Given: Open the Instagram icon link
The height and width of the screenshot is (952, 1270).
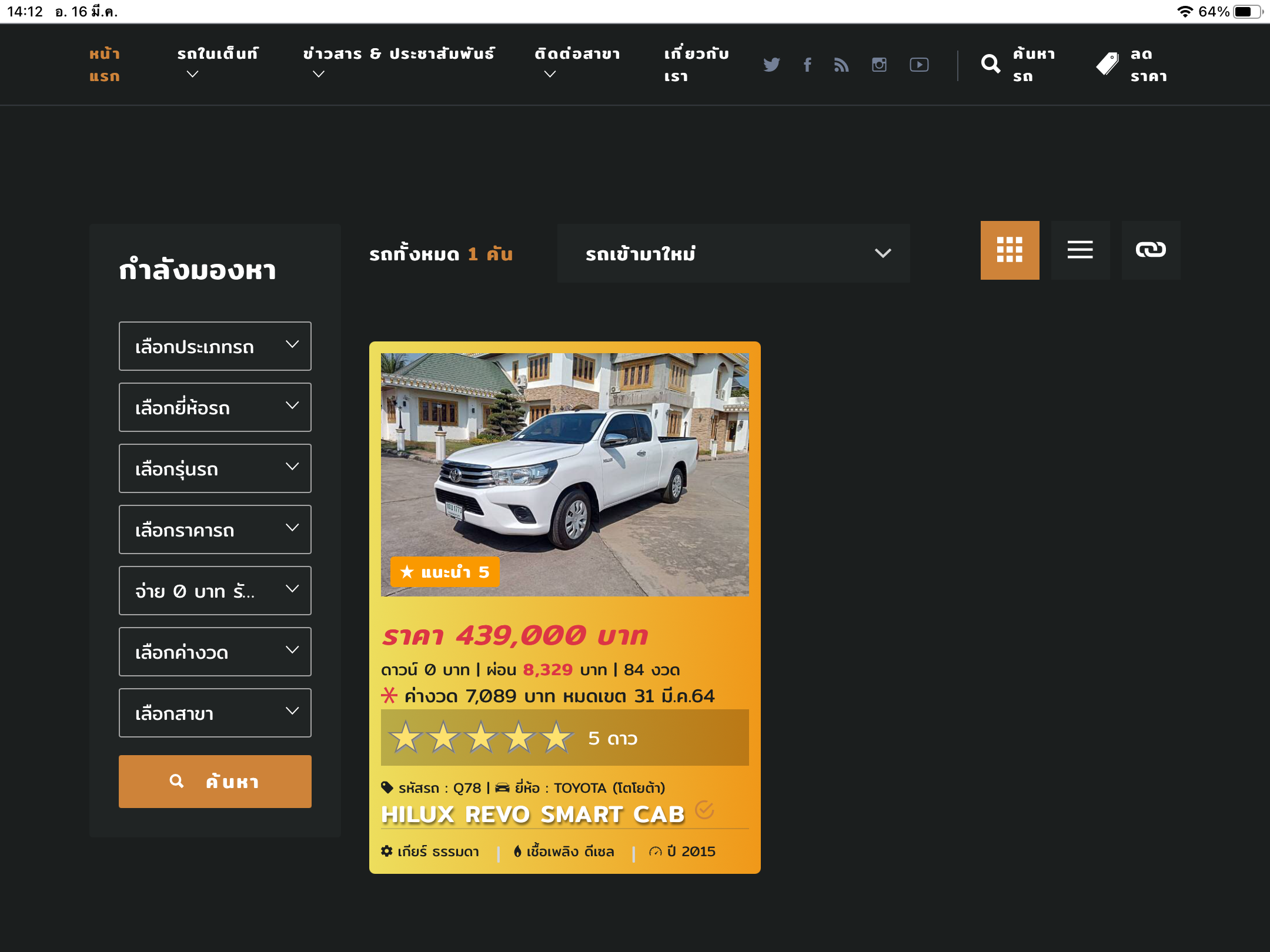Looking at the screenshot, I should 879,64.
